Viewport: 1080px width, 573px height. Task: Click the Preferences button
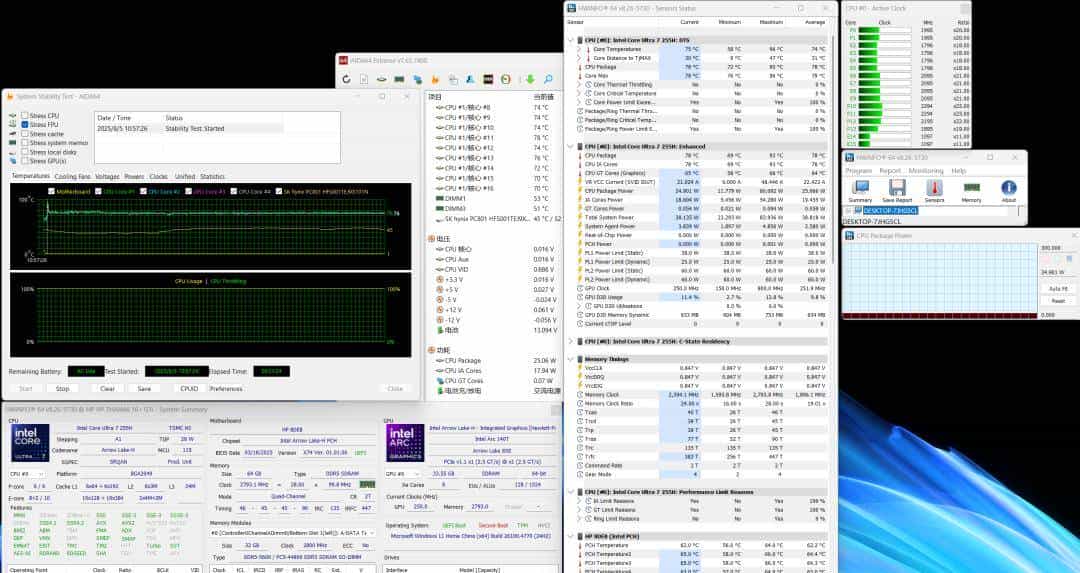click(x=226, y=389)
